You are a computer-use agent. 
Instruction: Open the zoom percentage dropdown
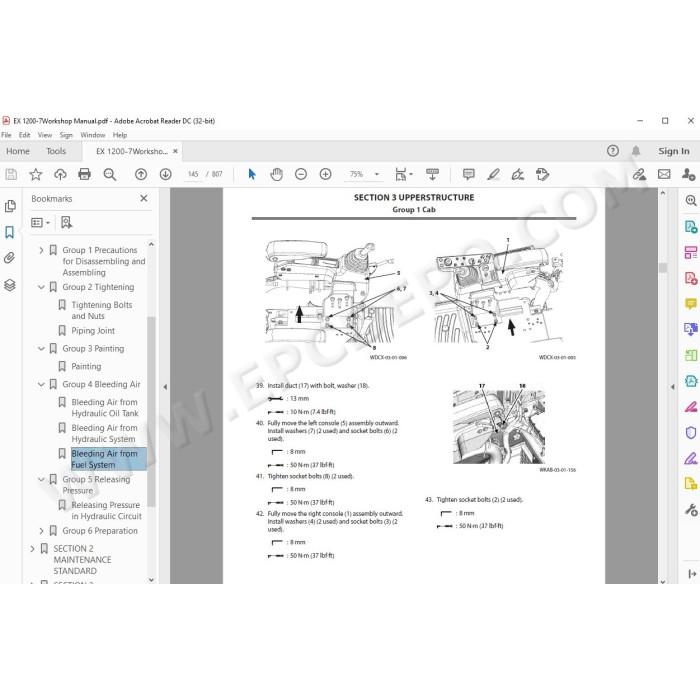coord(377,174)
